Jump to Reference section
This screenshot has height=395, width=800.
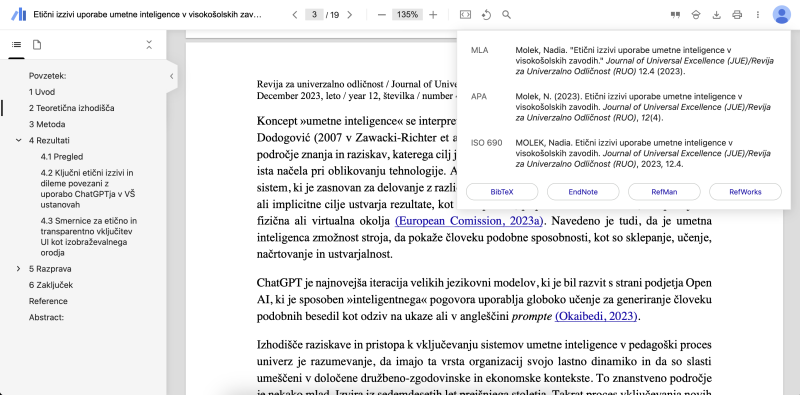48,301
